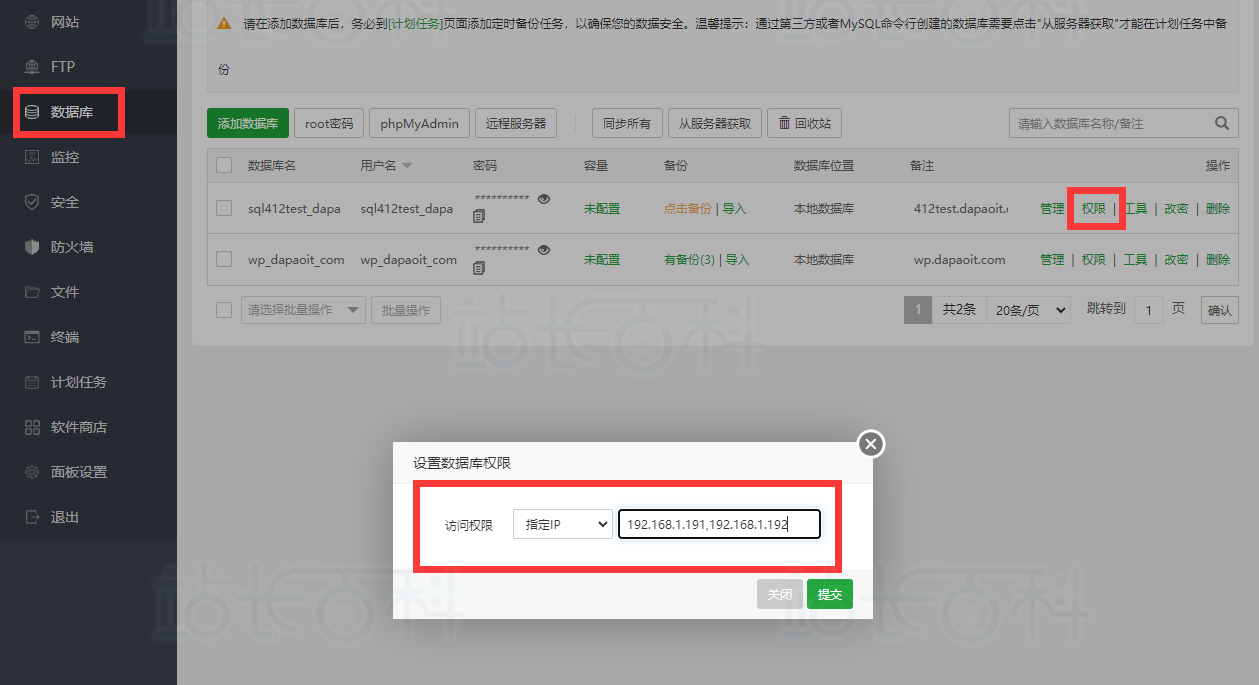Click 有备份(3) link for wp_dapaoit_com

tap(689, 259)
